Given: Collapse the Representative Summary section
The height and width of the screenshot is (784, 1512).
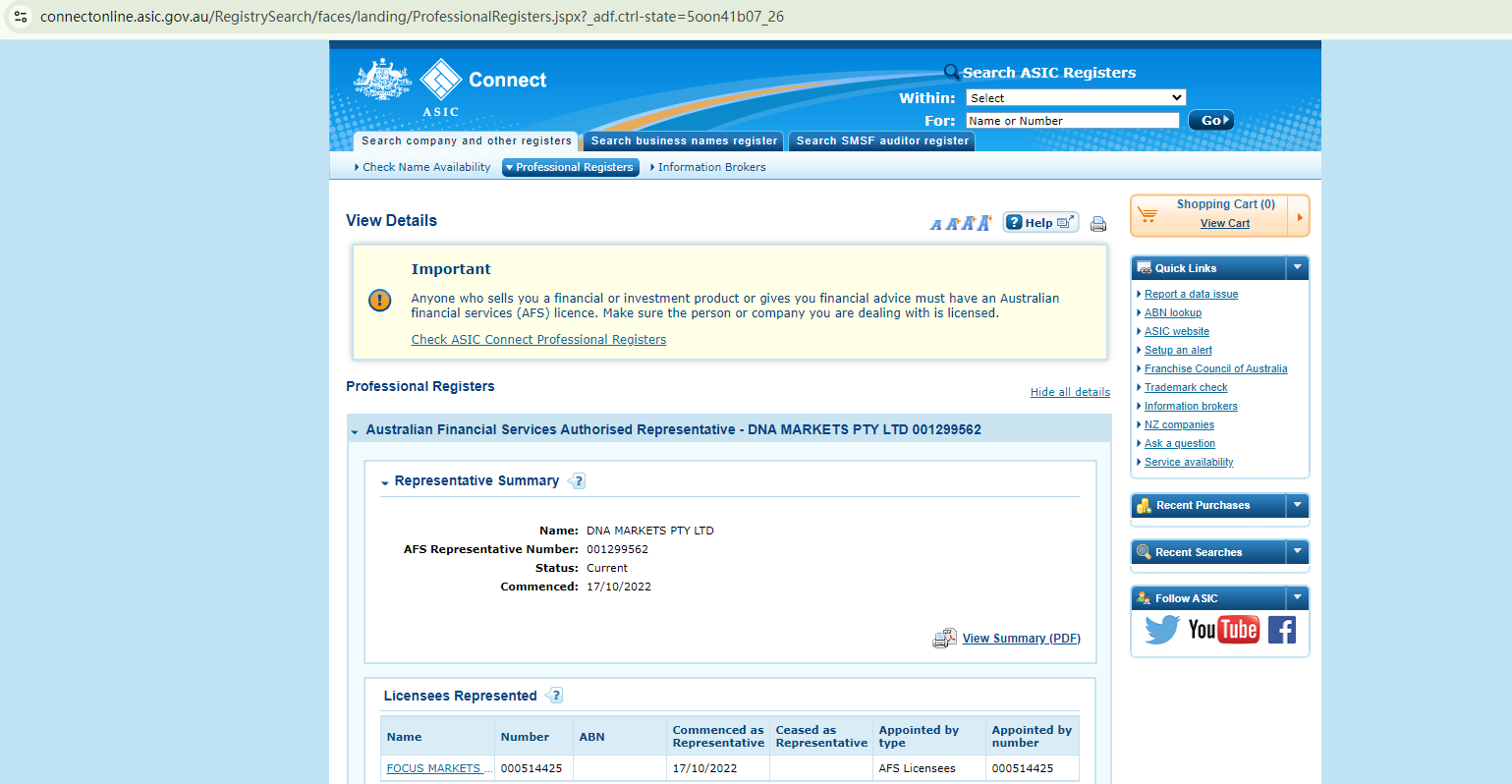Looking at the screenshot, I should [x=385, y=482].
